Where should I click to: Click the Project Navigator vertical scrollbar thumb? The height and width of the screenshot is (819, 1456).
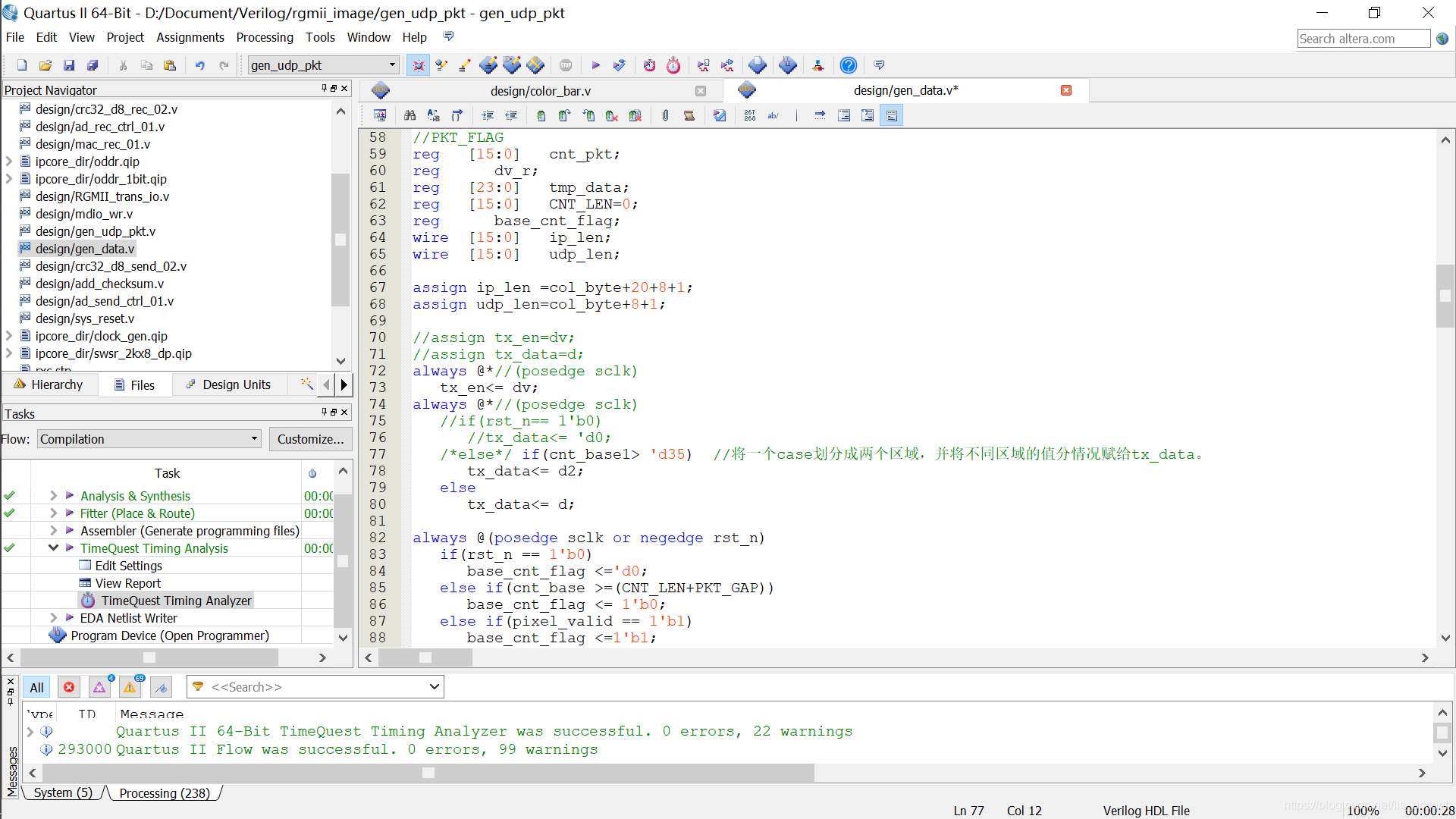pos(340,240)
